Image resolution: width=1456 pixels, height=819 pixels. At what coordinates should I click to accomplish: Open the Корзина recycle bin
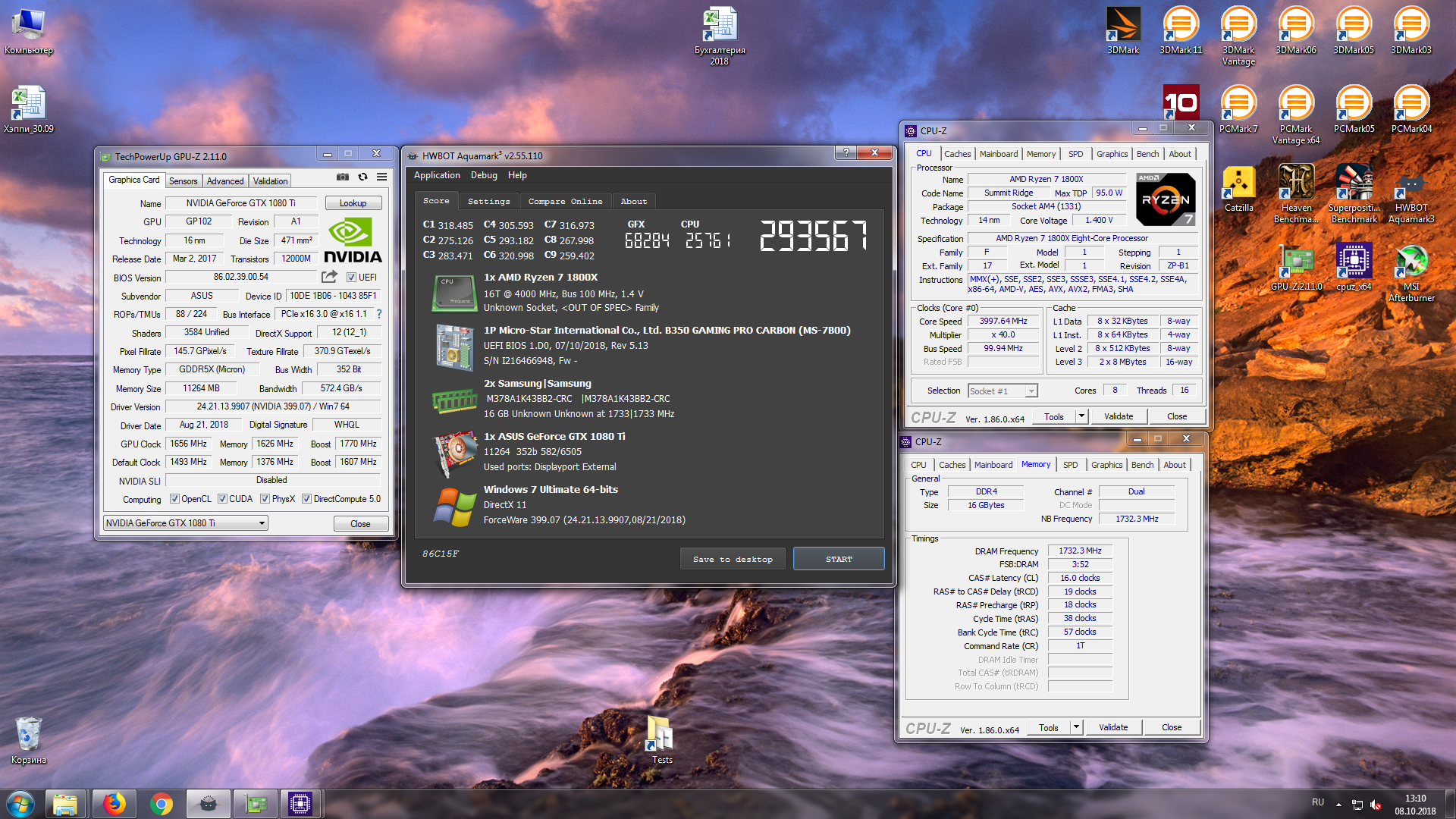coord(29,739)
